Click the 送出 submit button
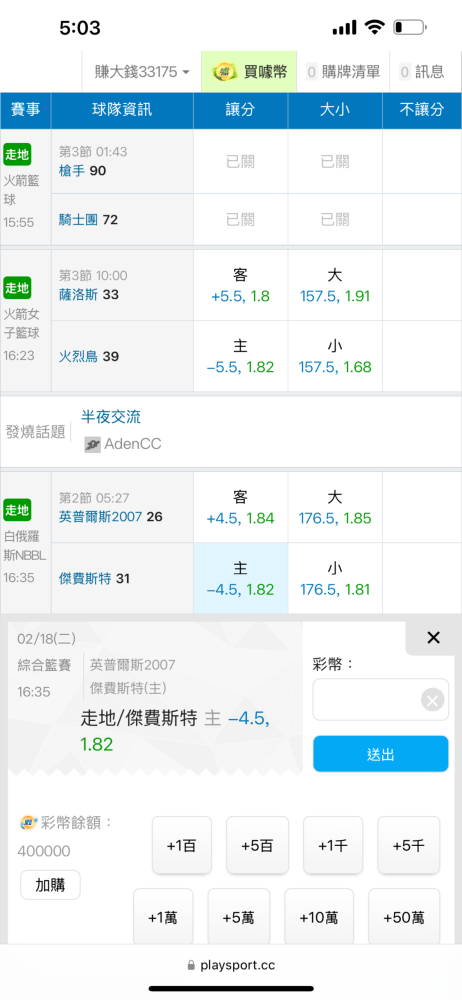The width and height of the screenshot is (462, 1000). (x=380, y=754)
